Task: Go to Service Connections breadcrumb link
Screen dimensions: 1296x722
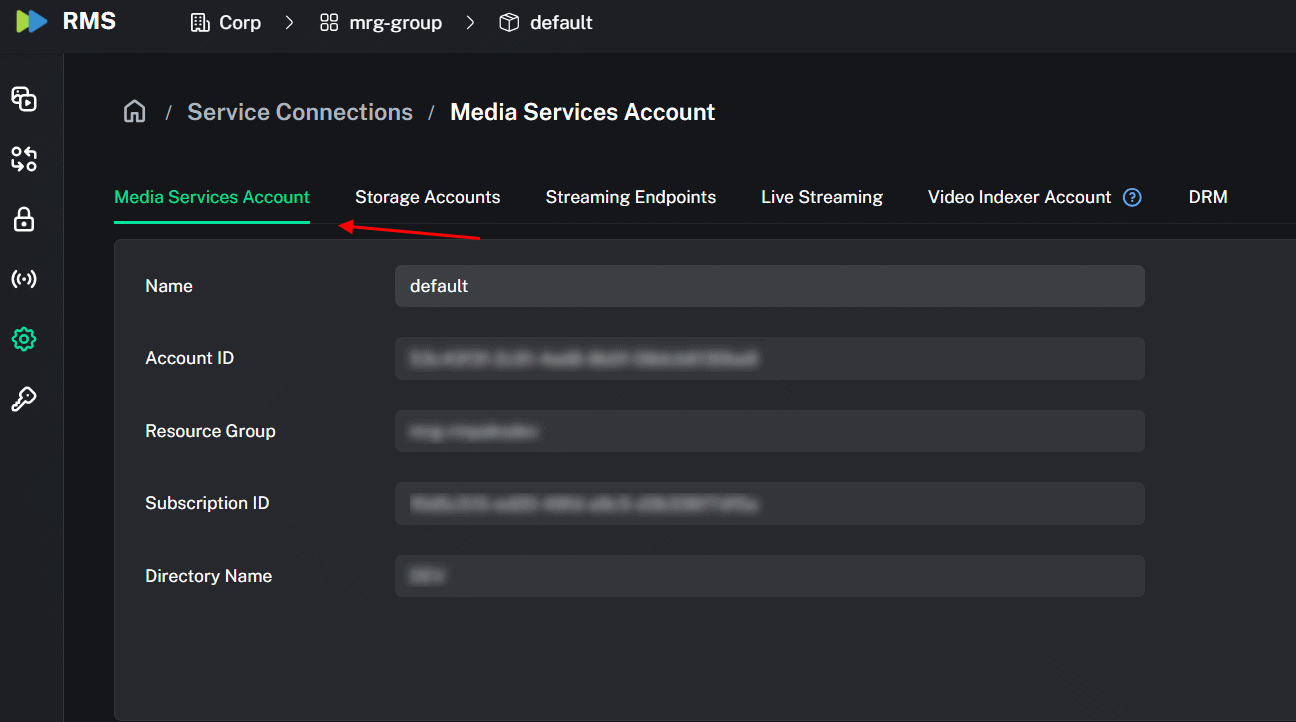Action: coord(300,112)
